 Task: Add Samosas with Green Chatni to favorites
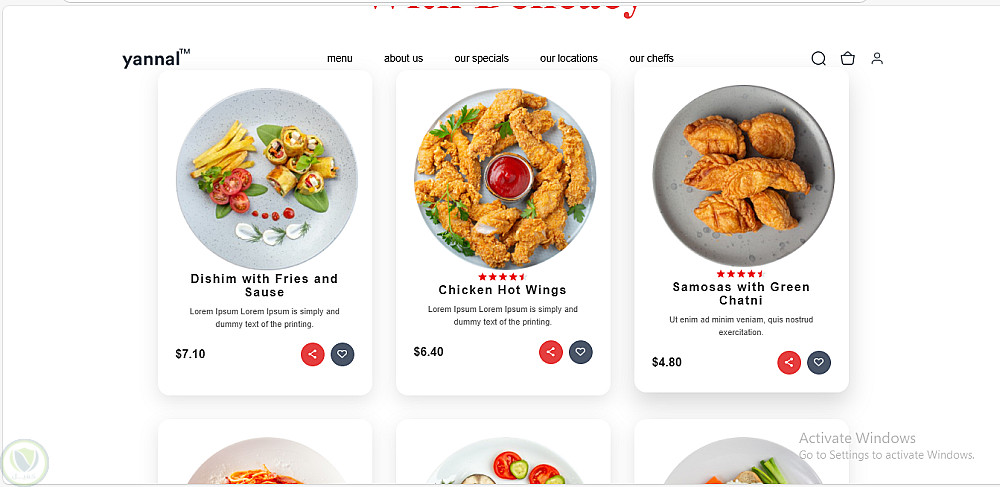(819, 363)
